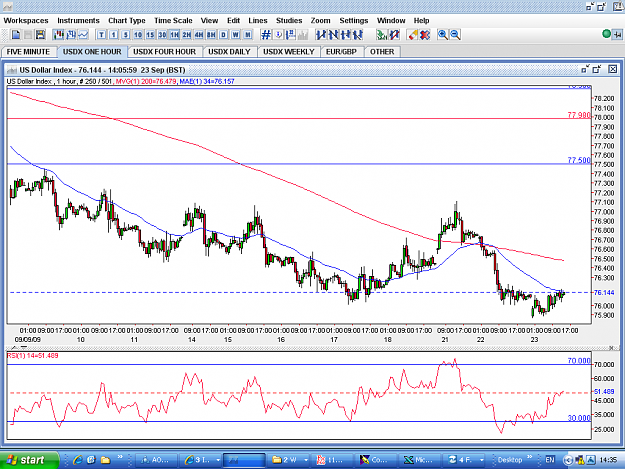Set timescale to 10 minutes
The image size is (625, 469).
coord(138,35)
